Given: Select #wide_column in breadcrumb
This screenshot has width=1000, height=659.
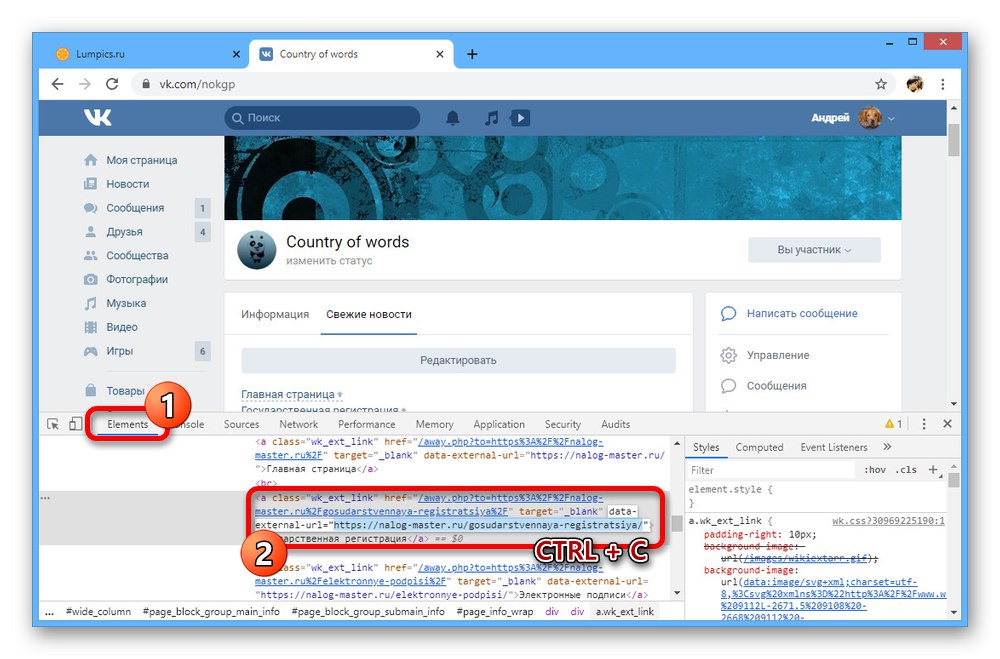Looking at the screenshot, I should coord(98,612).
